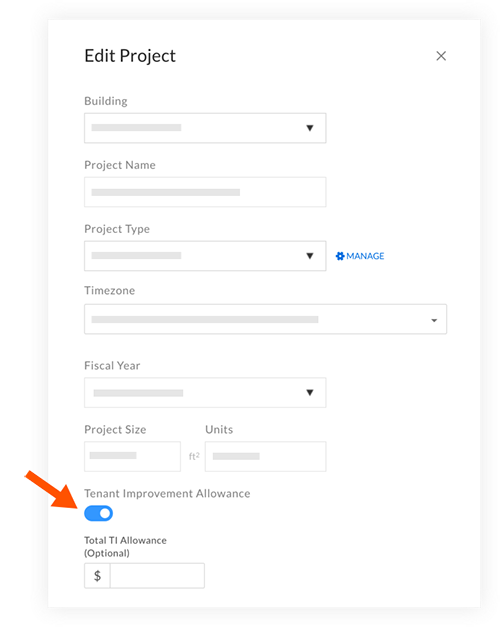Click the Tenant Improvement Allowance label
This screenshot has width=500, height=627.
coord(167,493)
